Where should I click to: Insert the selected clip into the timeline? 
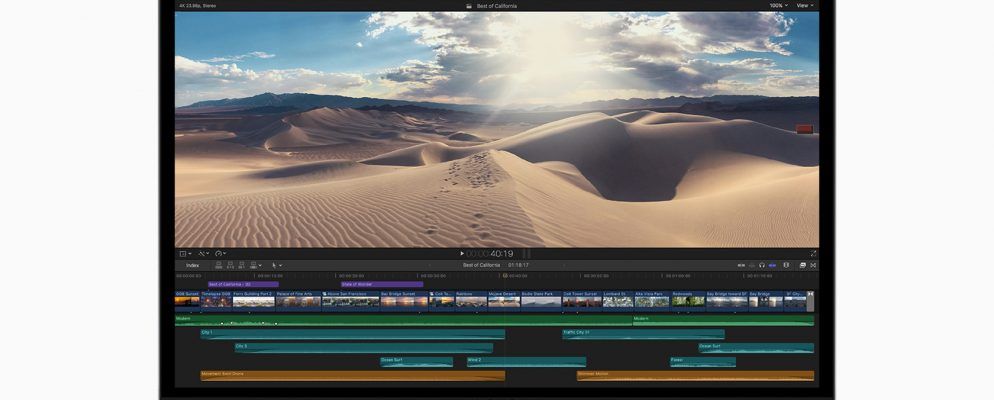pyautogui.click(x=230, y=266)
